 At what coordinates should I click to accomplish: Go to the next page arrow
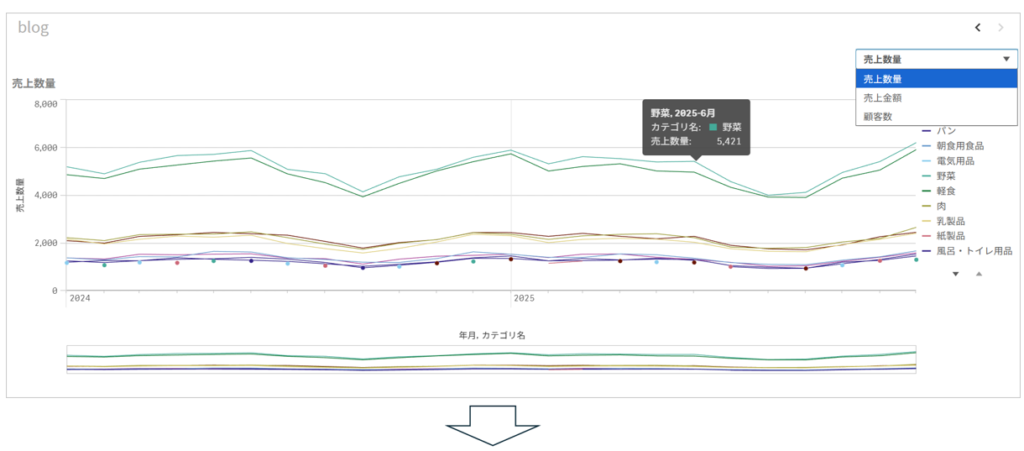[x=1001, y=28]
